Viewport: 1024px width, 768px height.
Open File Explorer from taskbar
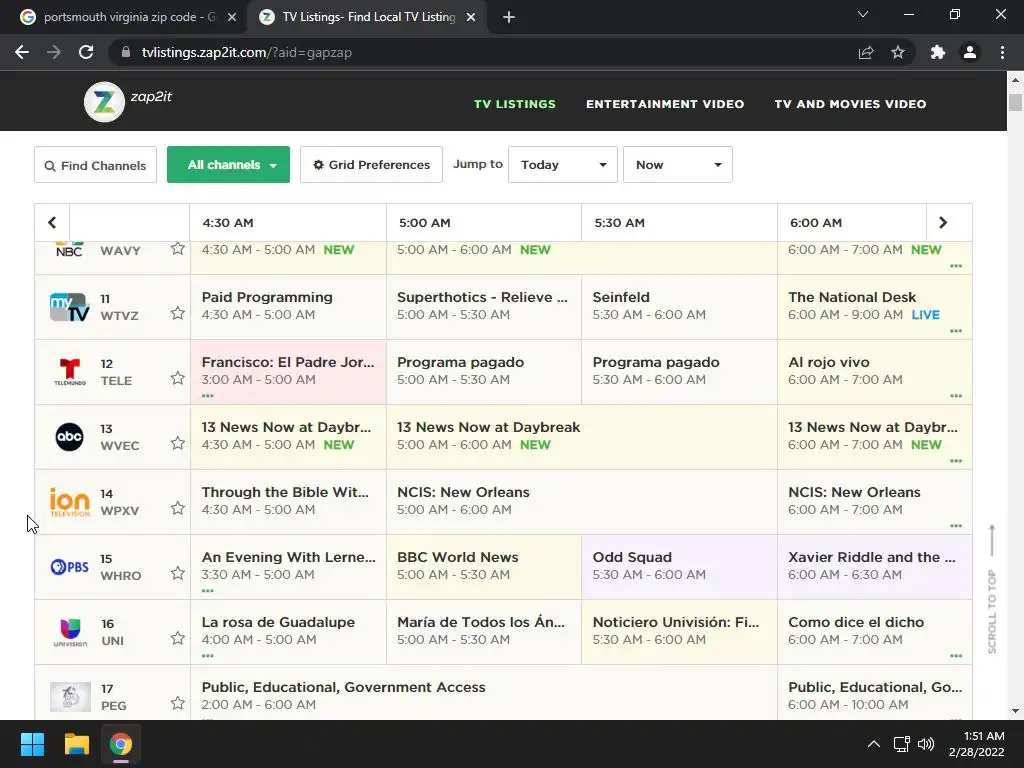click(76, 744)
